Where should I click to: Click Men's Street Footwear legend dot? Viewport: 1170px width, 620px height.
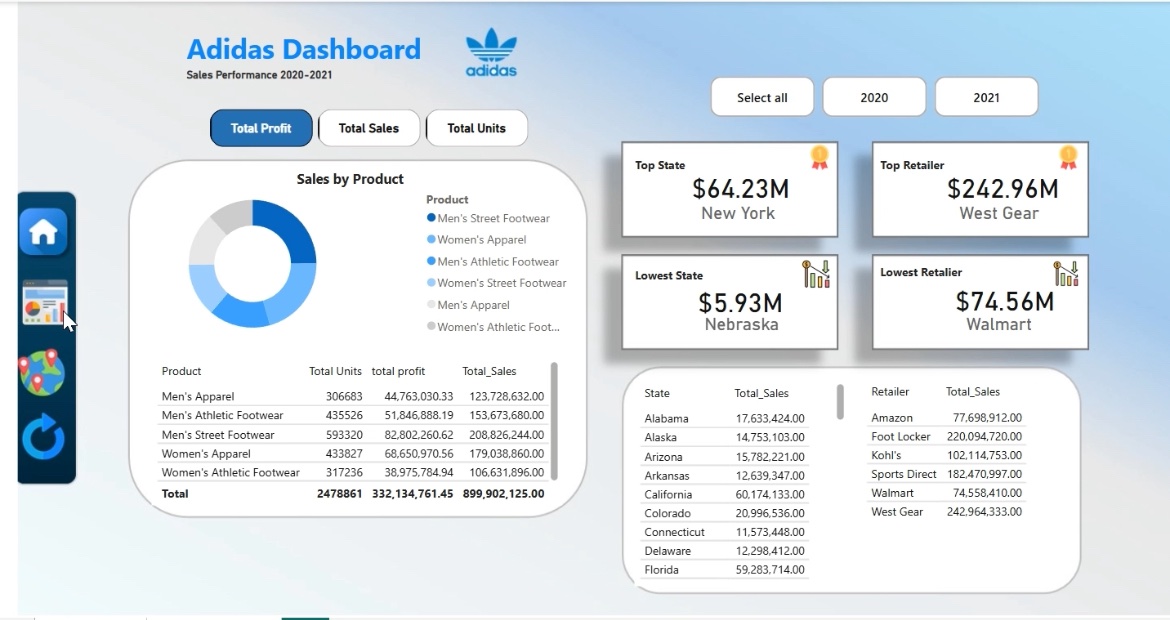pos(431,218)
